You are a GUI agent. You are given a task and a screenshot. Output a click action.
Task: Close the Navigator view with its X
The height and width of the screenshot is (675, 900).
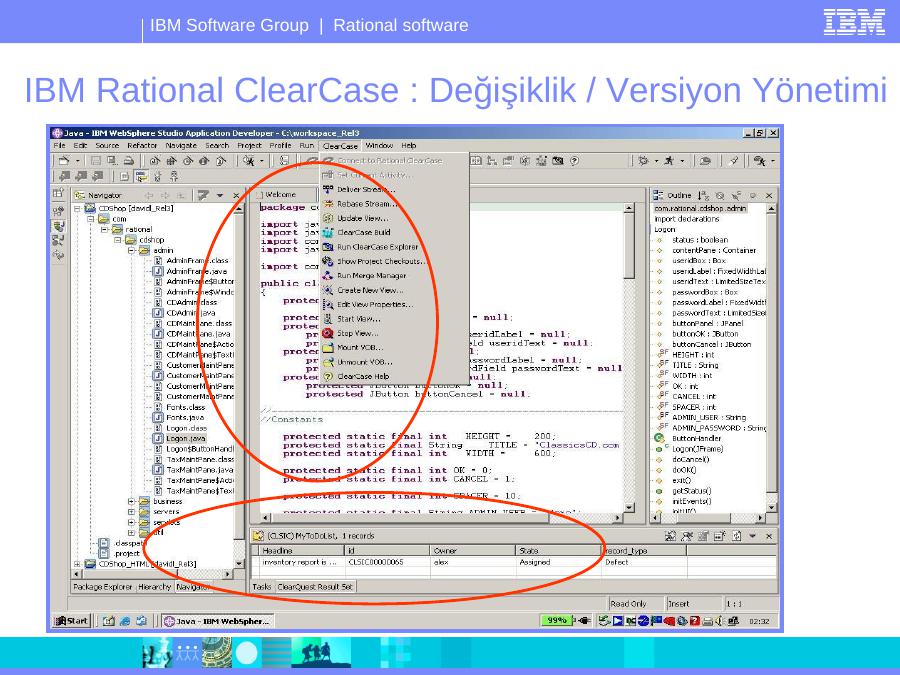coord(236,195)
